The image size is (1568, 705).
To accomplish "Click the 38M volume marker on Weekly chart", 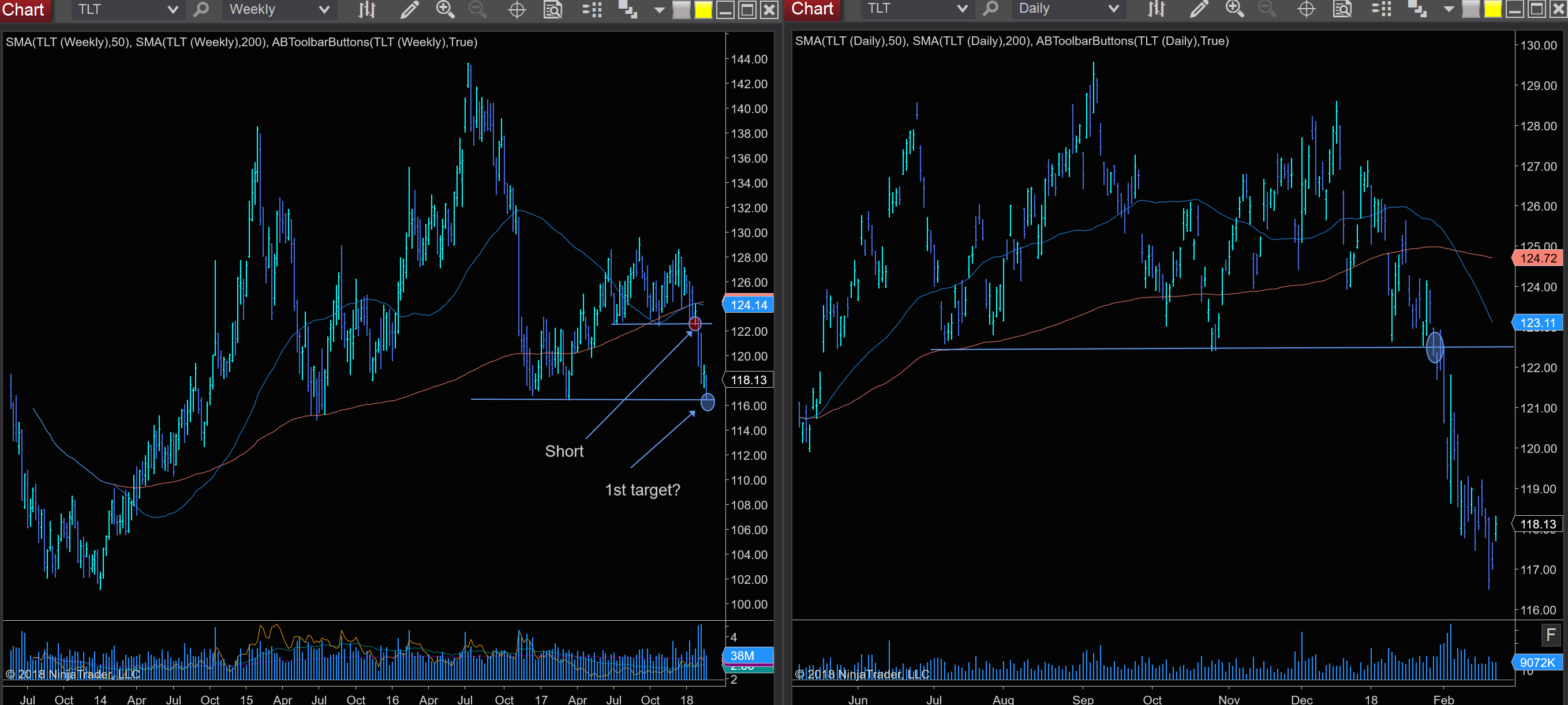I will pos(748,656).
